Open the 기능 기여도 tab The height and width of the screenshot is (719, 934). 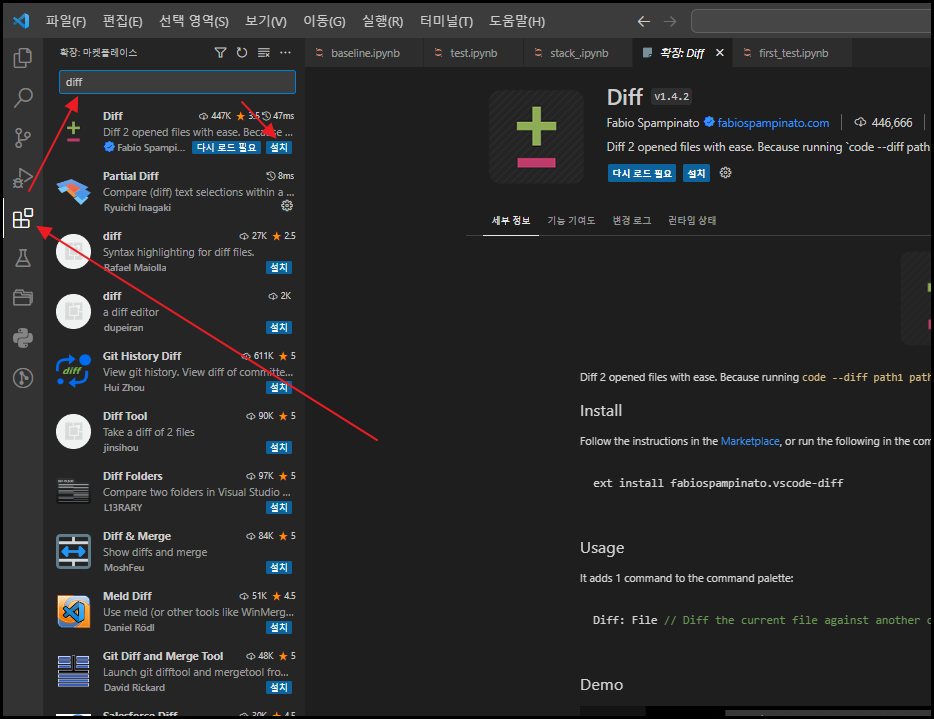click(571, 220)
